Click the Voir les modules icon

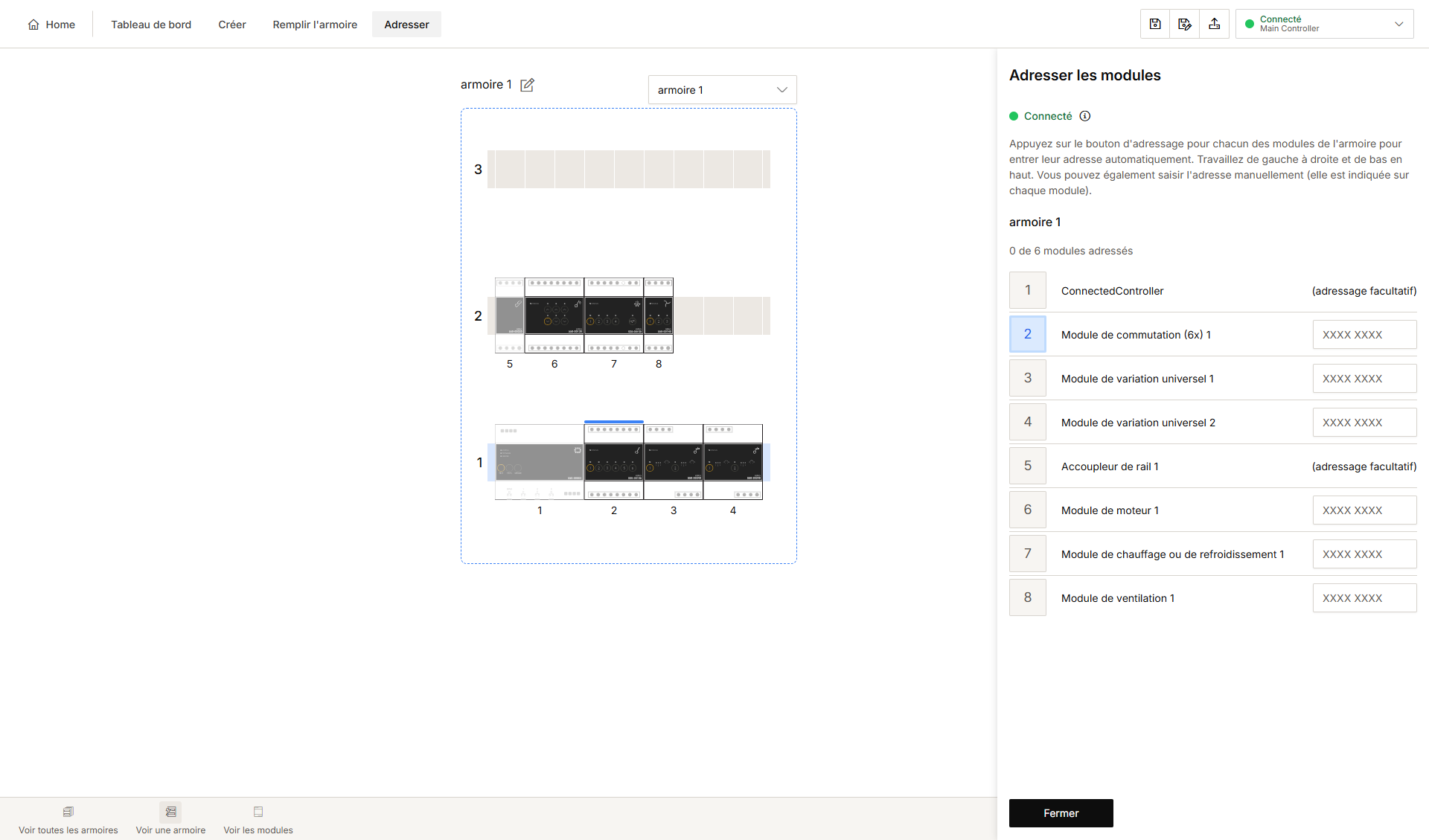[x=258, y=812]
